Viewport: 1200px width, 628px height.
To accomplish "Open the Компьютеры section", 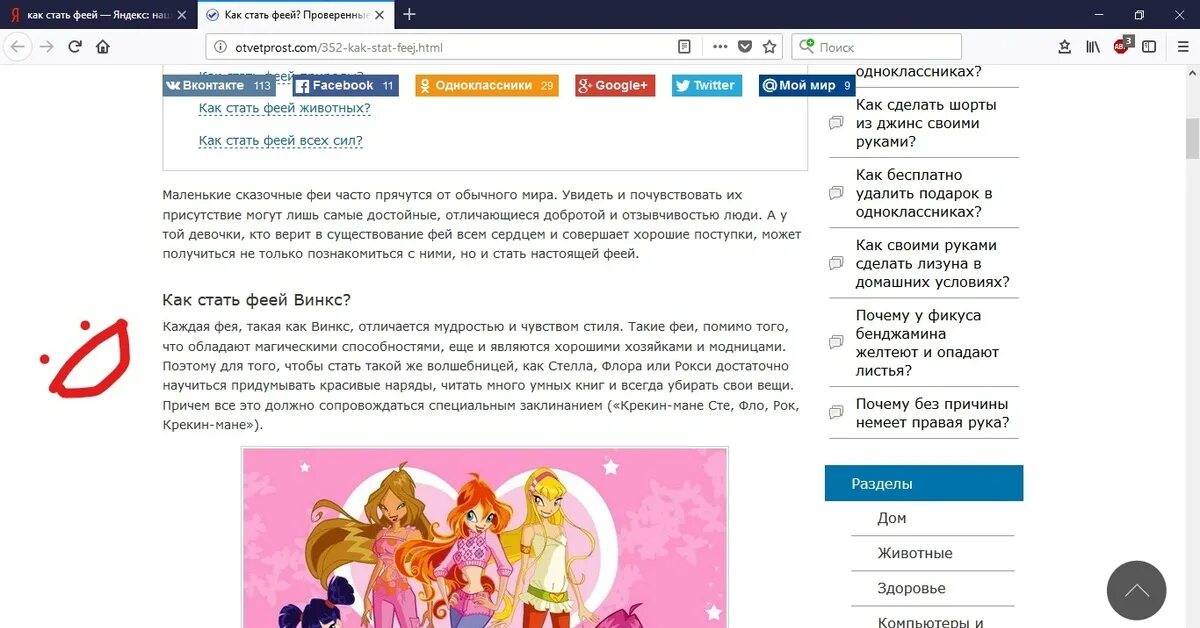I will 930,622.
